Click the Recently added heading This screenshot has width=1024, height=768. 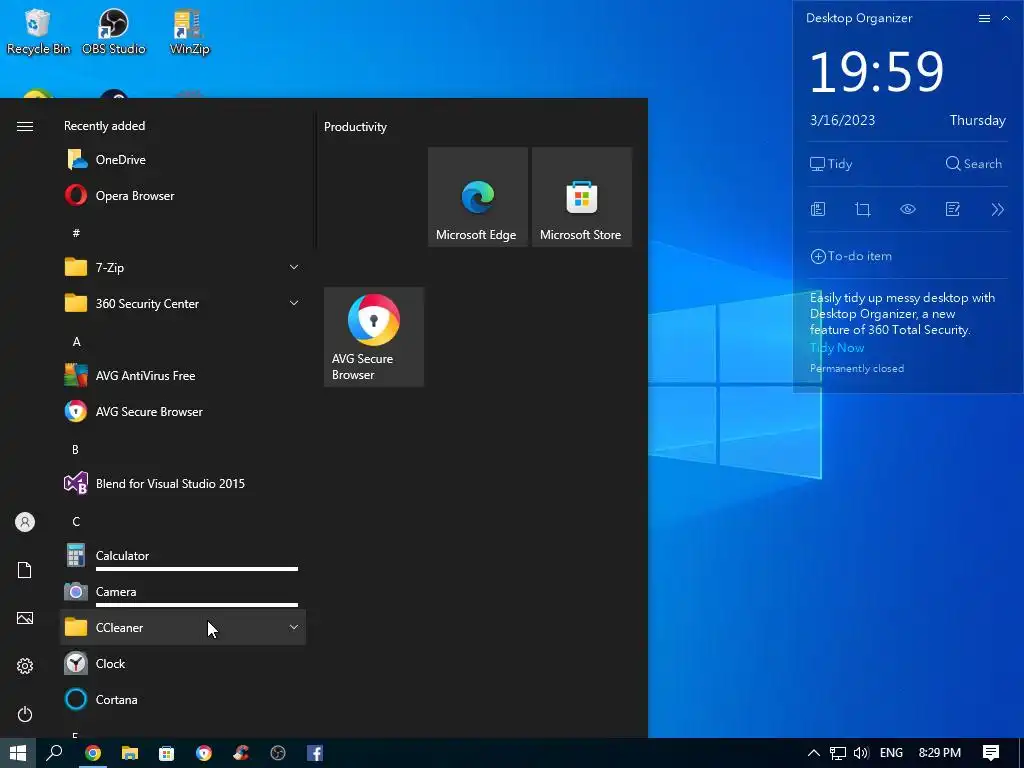tap(104, 125)
